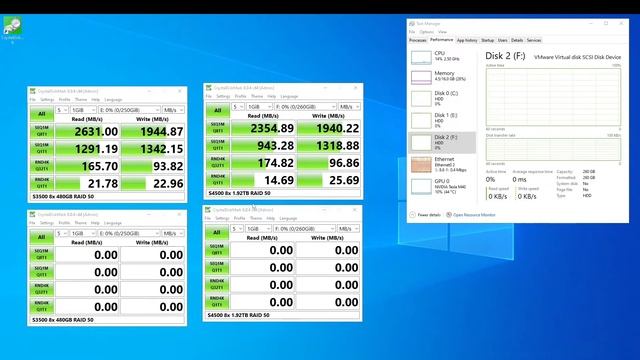Switch to the Performance tab in Task Manager
Image resolution: width=640 pixels, height=360 pixels.
tap(441, 40)
